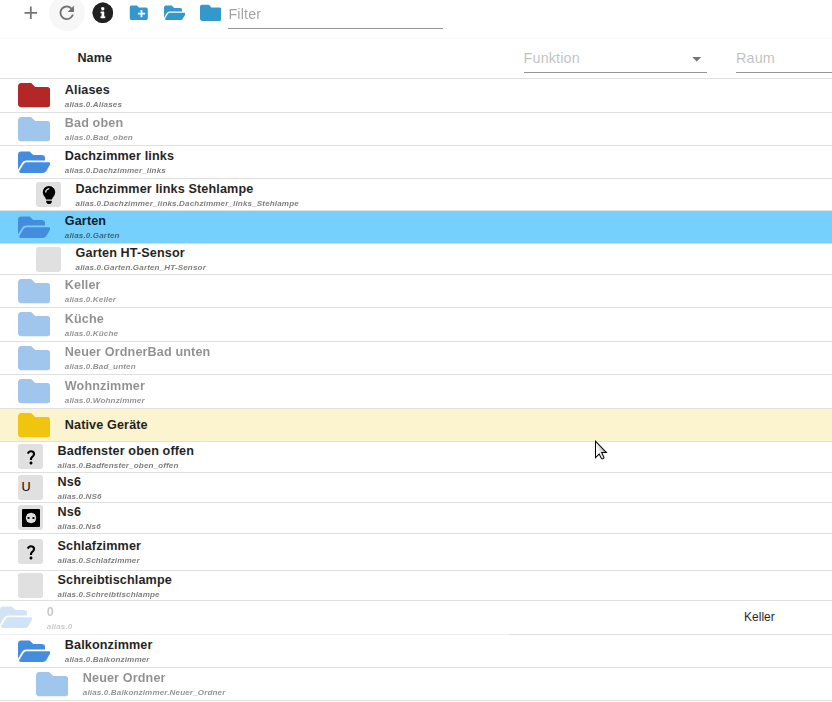The image size is (832, 702).
Task: Click the open-folder expand all toolbar icon
Action: pyautogui.click(x=174, y=13)
